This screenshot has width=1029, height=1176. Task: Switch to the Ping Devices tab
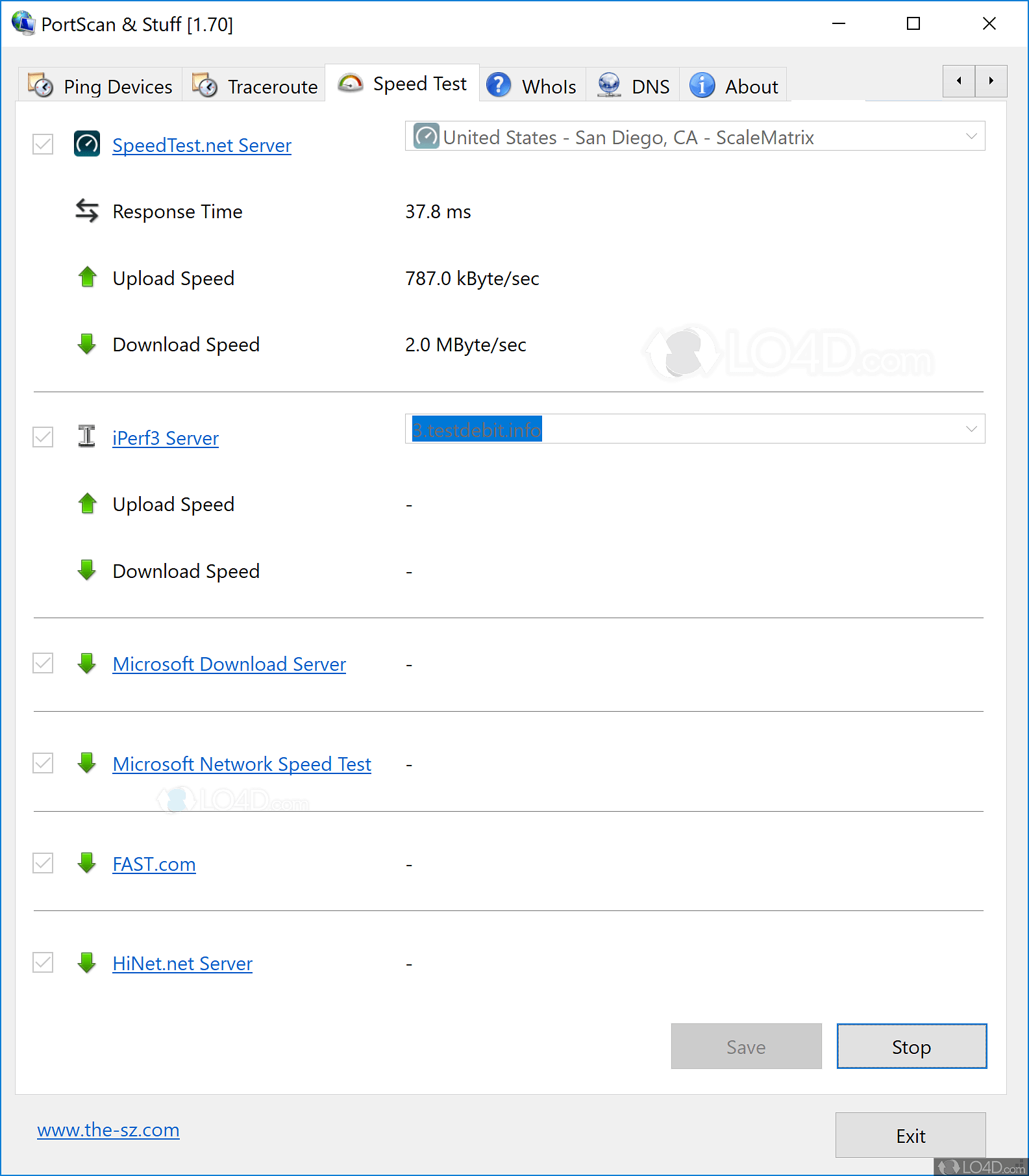coord(101,85)
